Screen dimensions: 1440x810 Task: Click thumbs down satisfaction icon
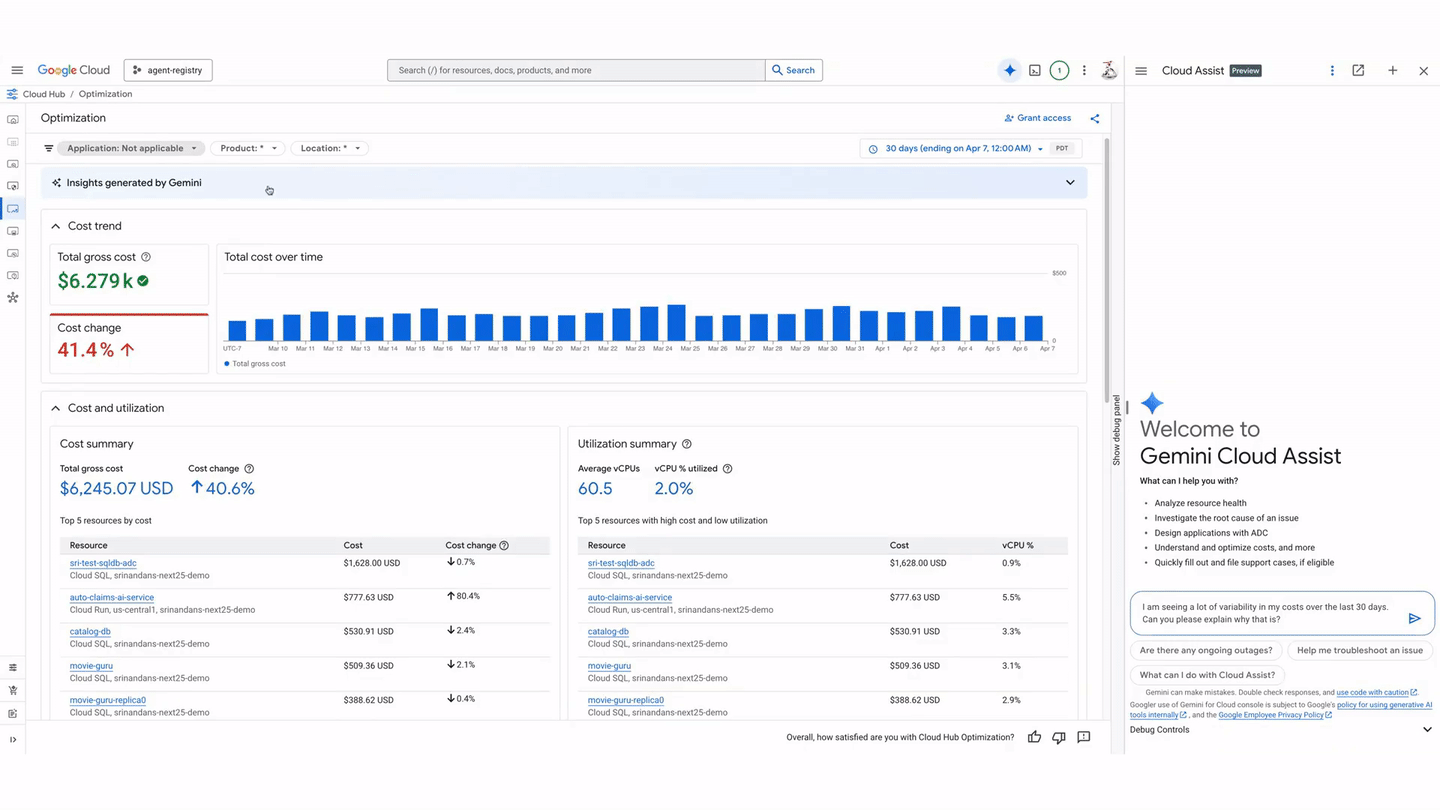pos(1059,737)
